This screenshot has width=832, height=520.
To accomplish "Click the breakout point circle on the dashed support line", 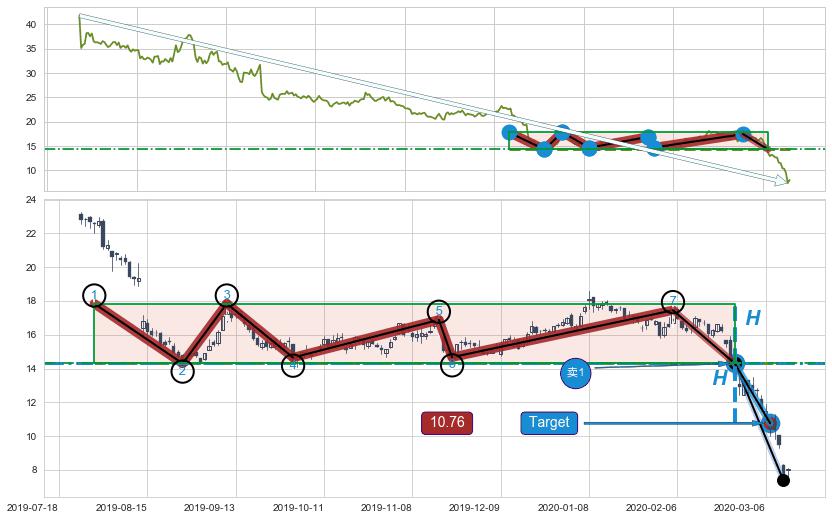I will coord(736,363).
